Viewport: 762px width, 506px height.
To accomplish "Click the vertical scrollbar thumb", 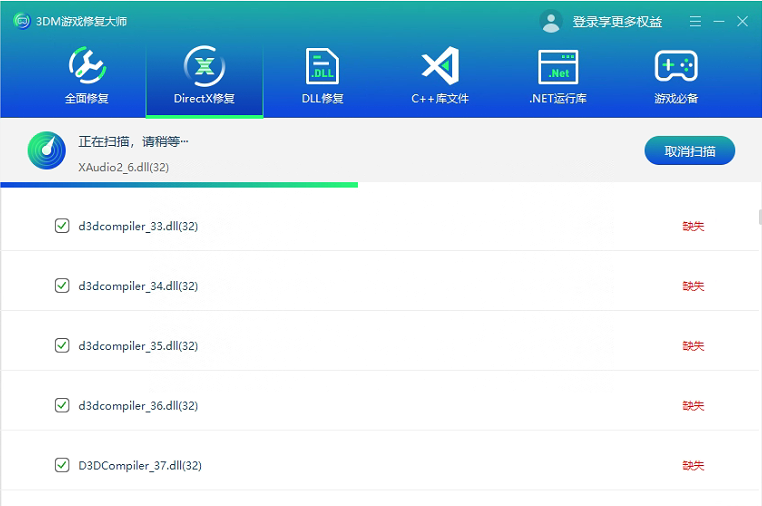I will point(758,217).
